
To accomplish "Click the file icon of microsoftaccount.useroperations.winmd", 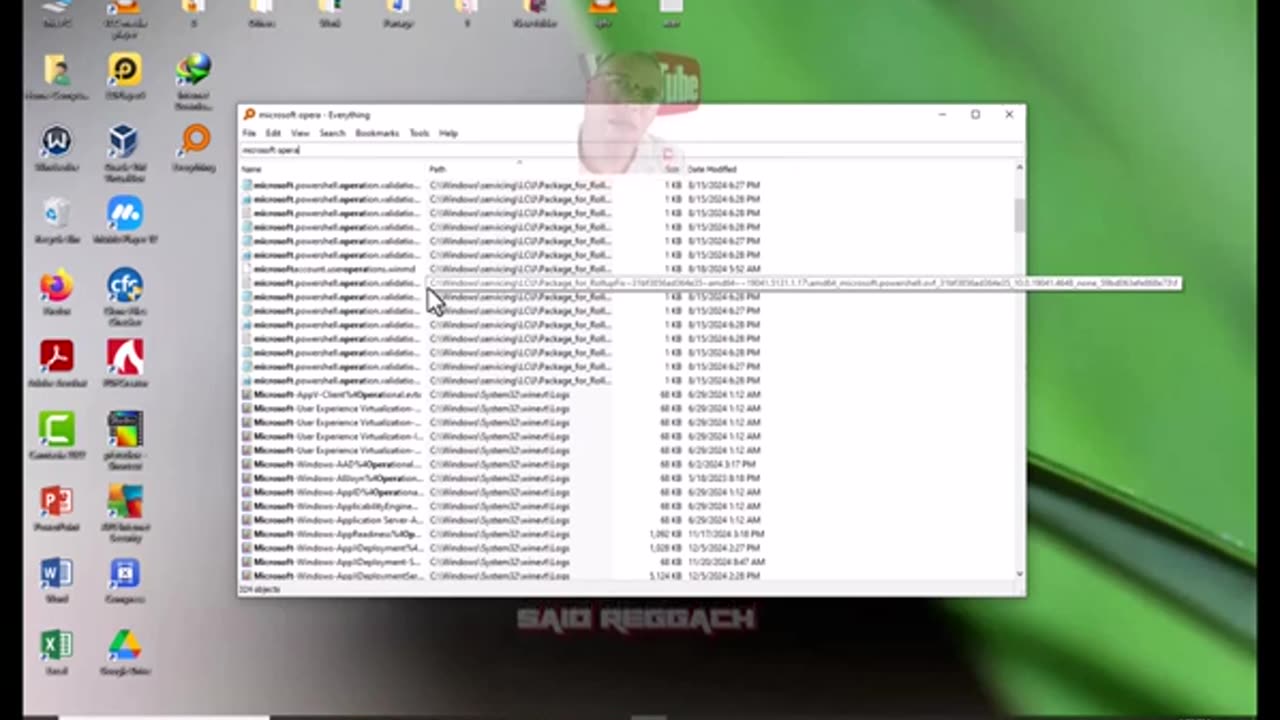I will pyautogui.click(x=246, y=269).
